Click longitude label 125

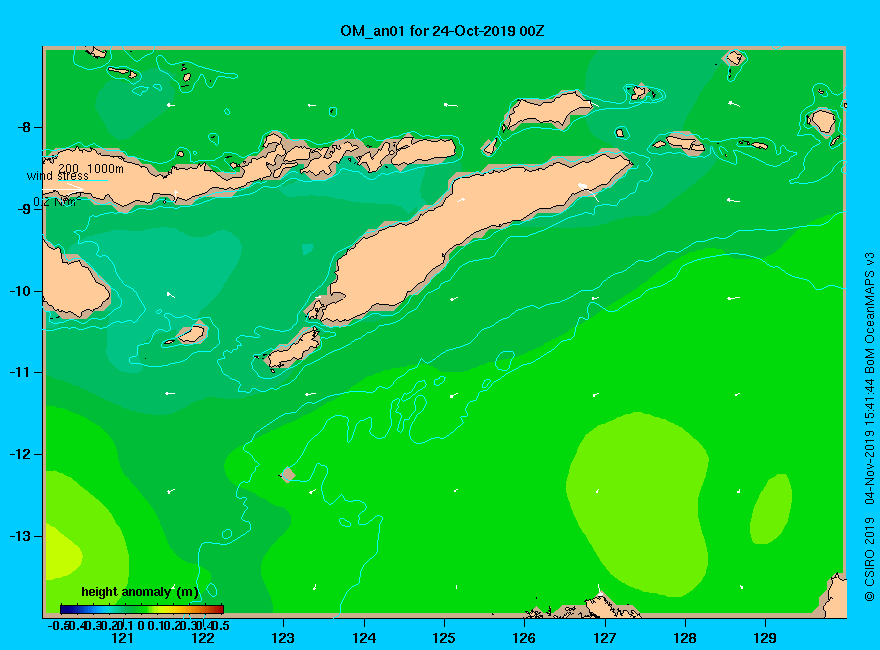click(x=444, y=638)
